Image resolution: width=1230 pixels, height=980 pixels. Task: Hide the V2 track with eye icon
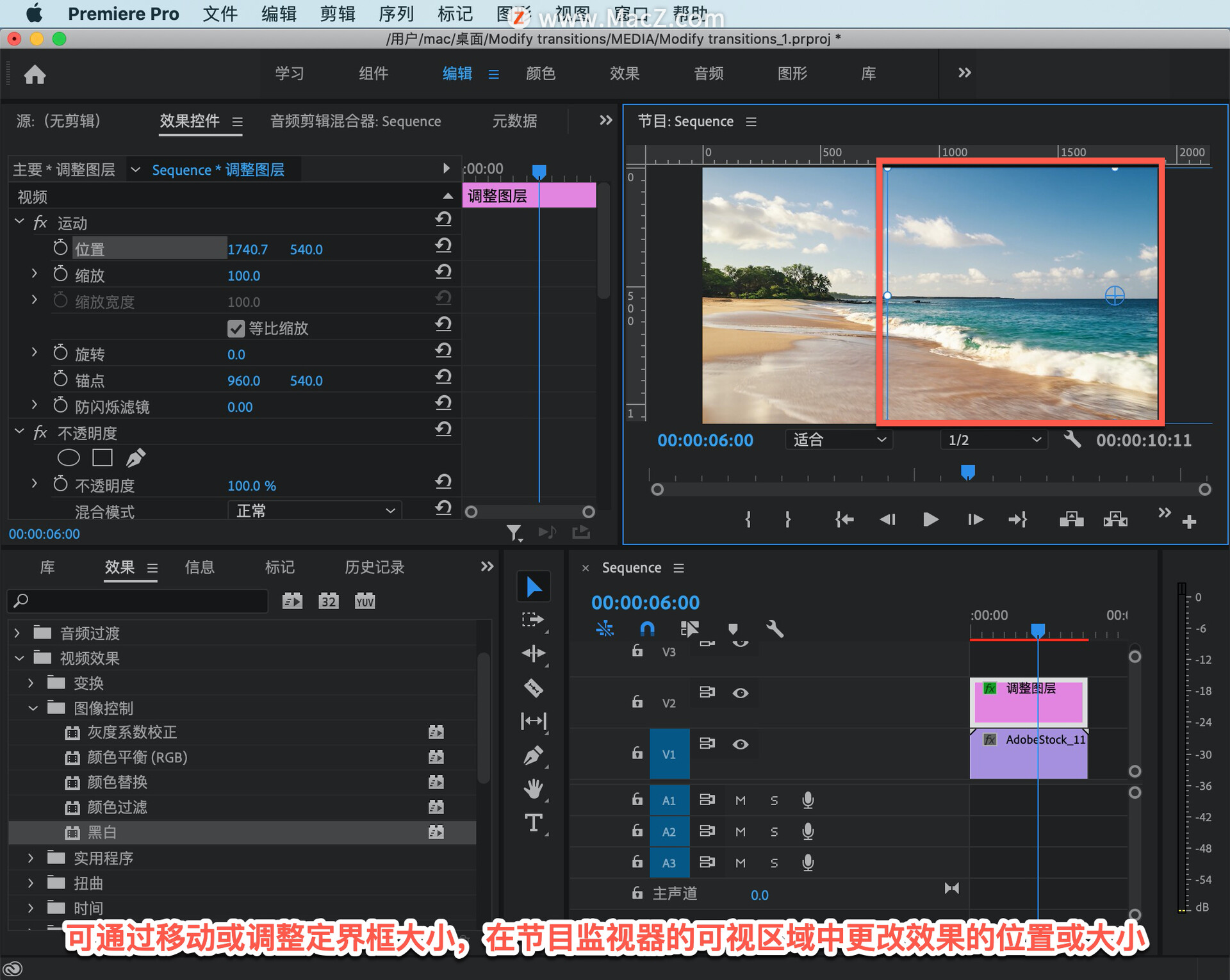click(741, 693)
